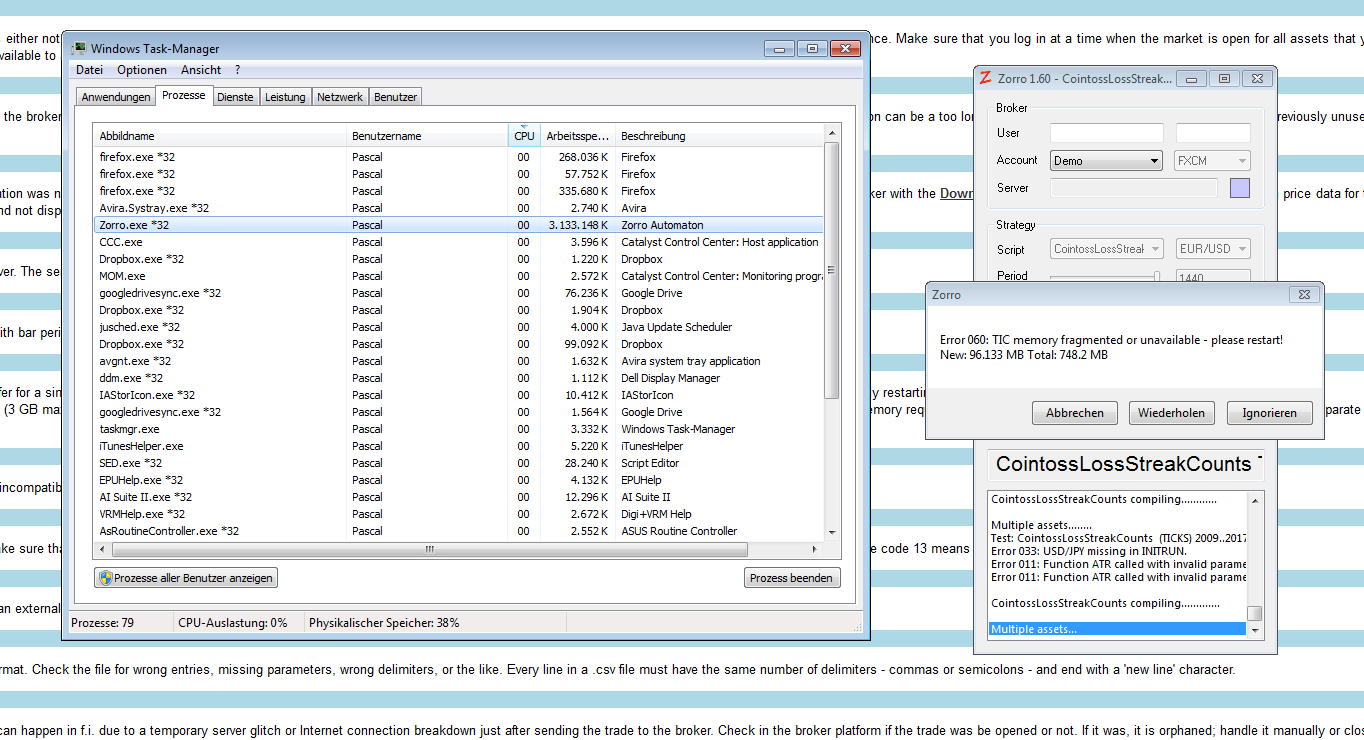Click the Server field in Zorro
The image size is (1364, 740).
click(1134, 188)
